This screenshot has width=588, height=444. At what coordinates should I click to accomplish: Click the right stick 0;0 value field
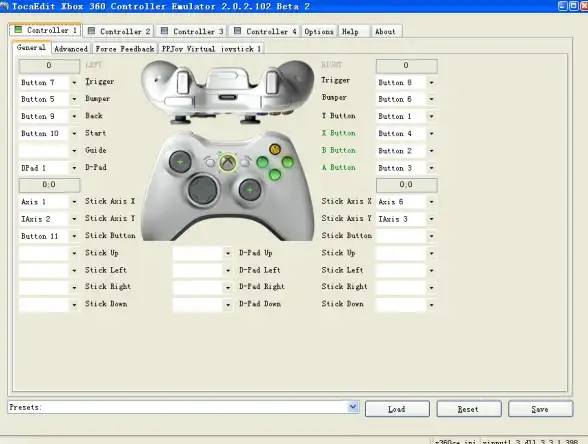click(x=406, y=185)
